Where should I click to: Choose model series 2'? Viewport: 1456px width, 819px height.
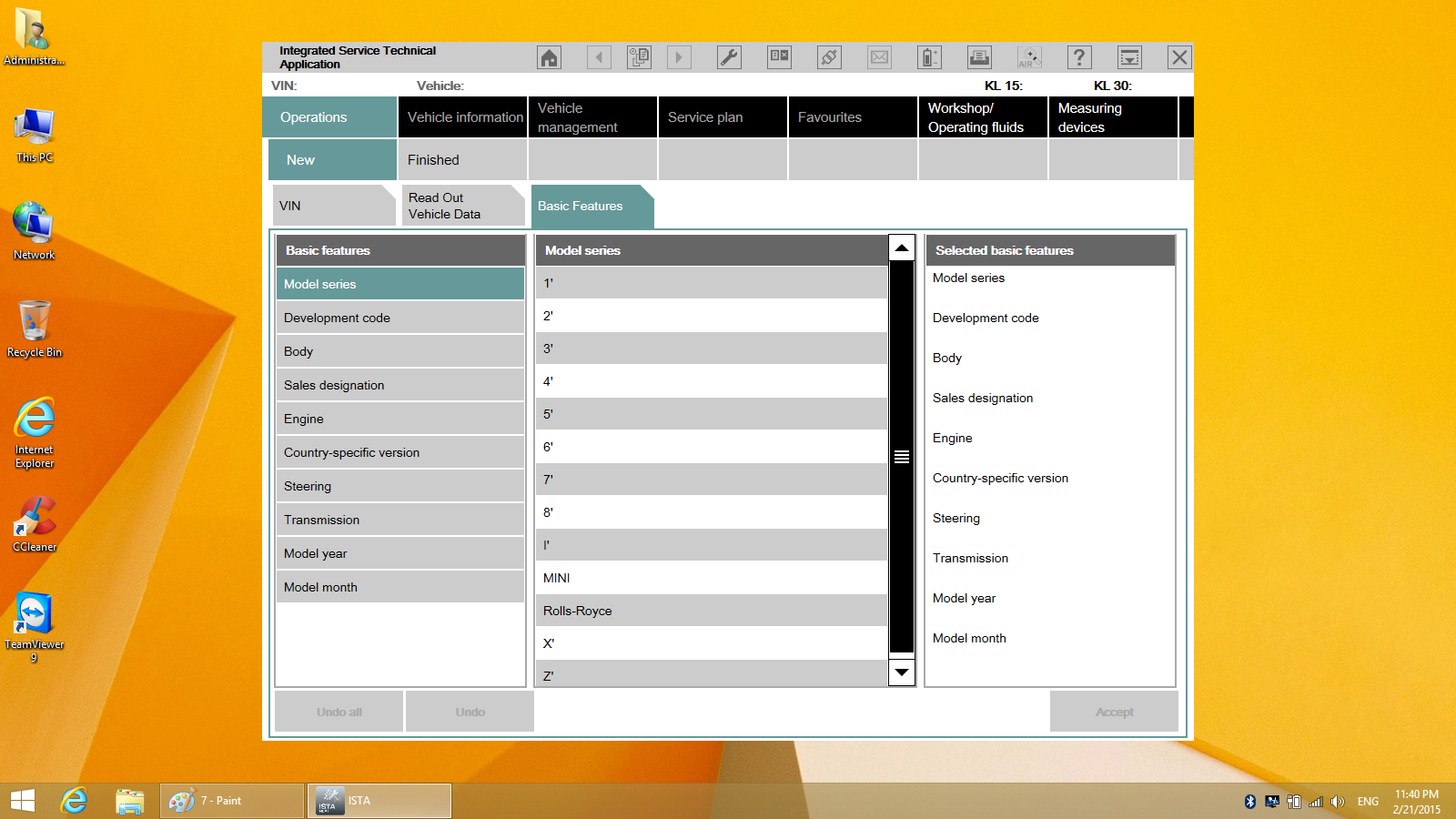(712, 316)
